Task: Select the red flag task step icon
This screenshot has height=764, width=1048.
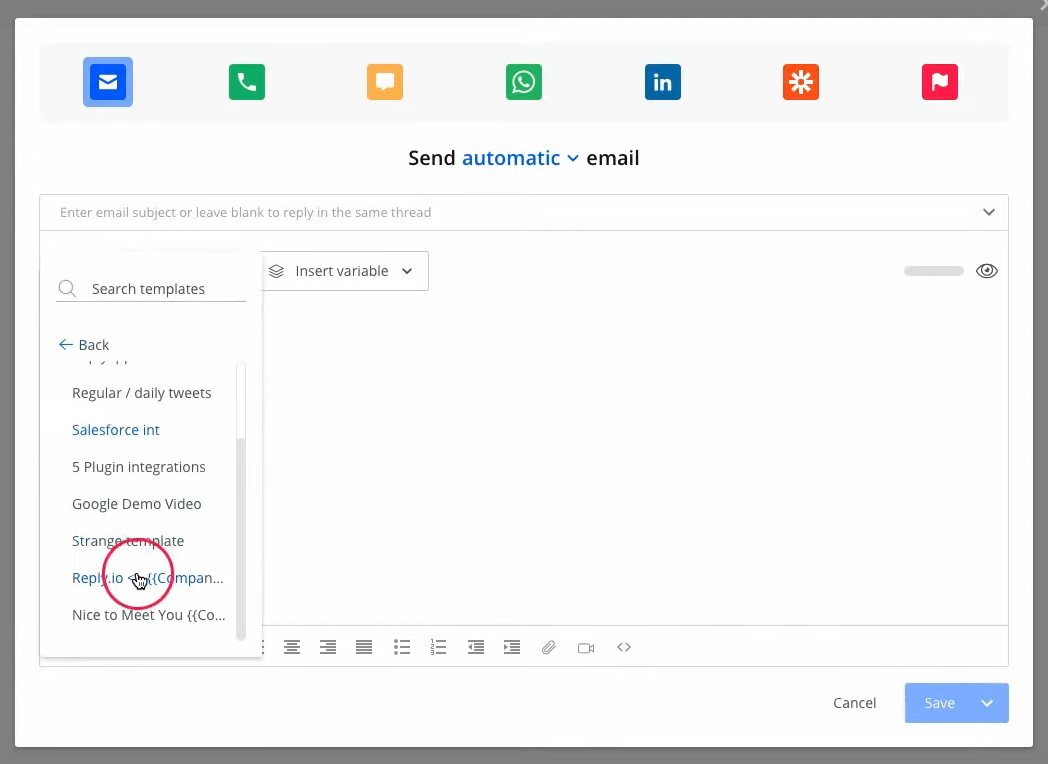Action: click(x=940, y=82)
